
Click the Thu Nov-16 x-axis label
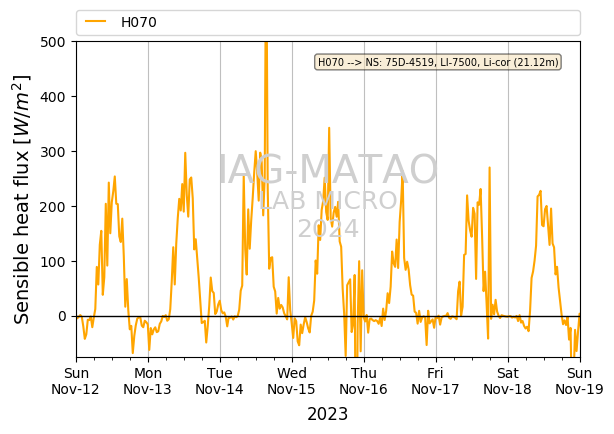[x=364, y=381]
